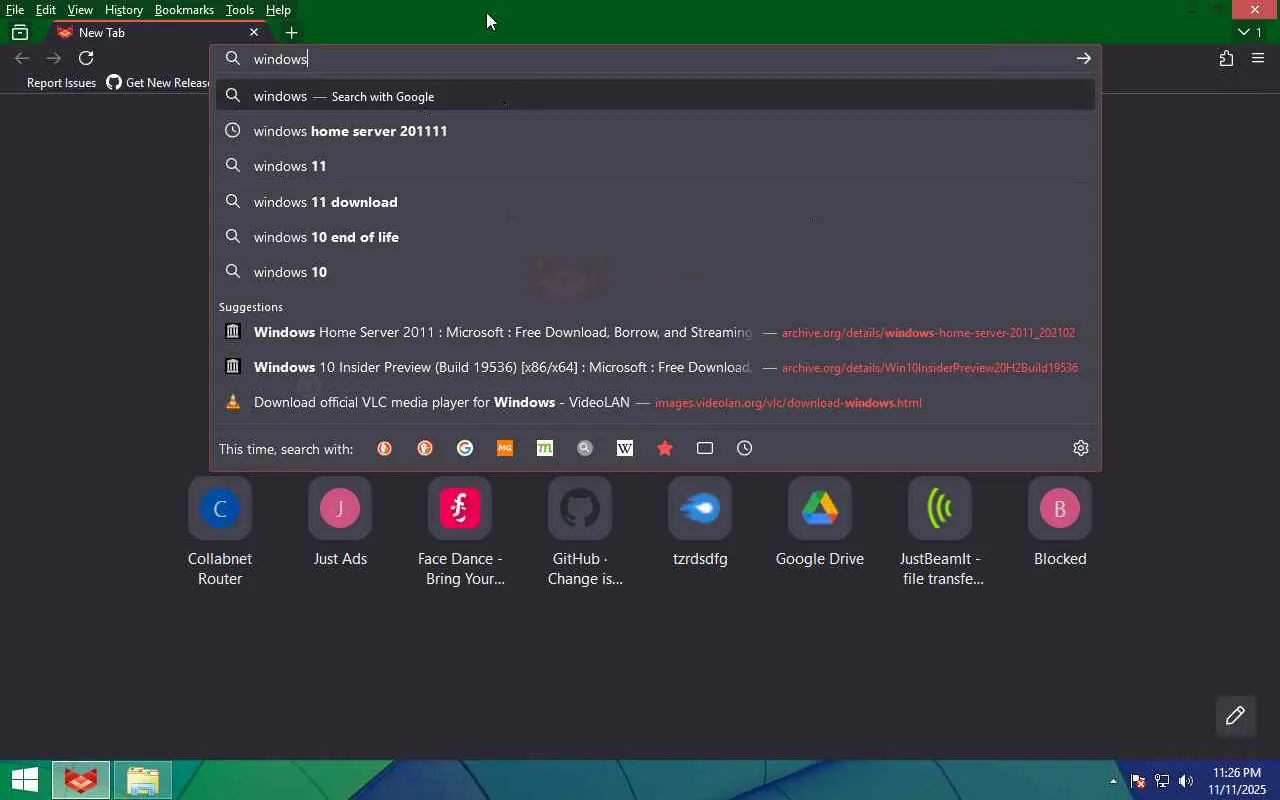Open the Windows Home Server 2011 archive.org result
The image size is (1280, 800).
[655, 332]
